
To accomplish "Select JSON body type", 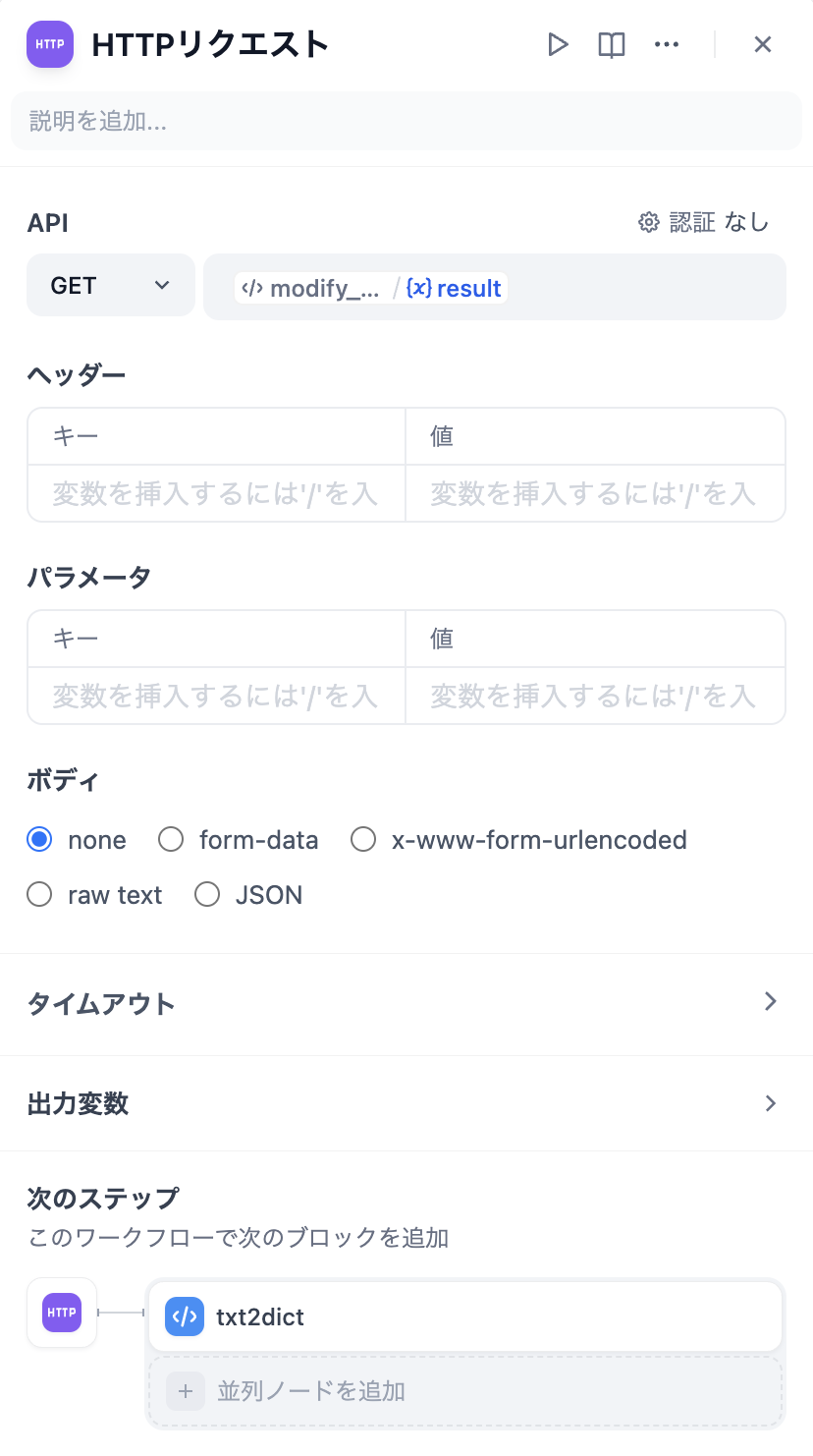I will (x=207, y=895).
